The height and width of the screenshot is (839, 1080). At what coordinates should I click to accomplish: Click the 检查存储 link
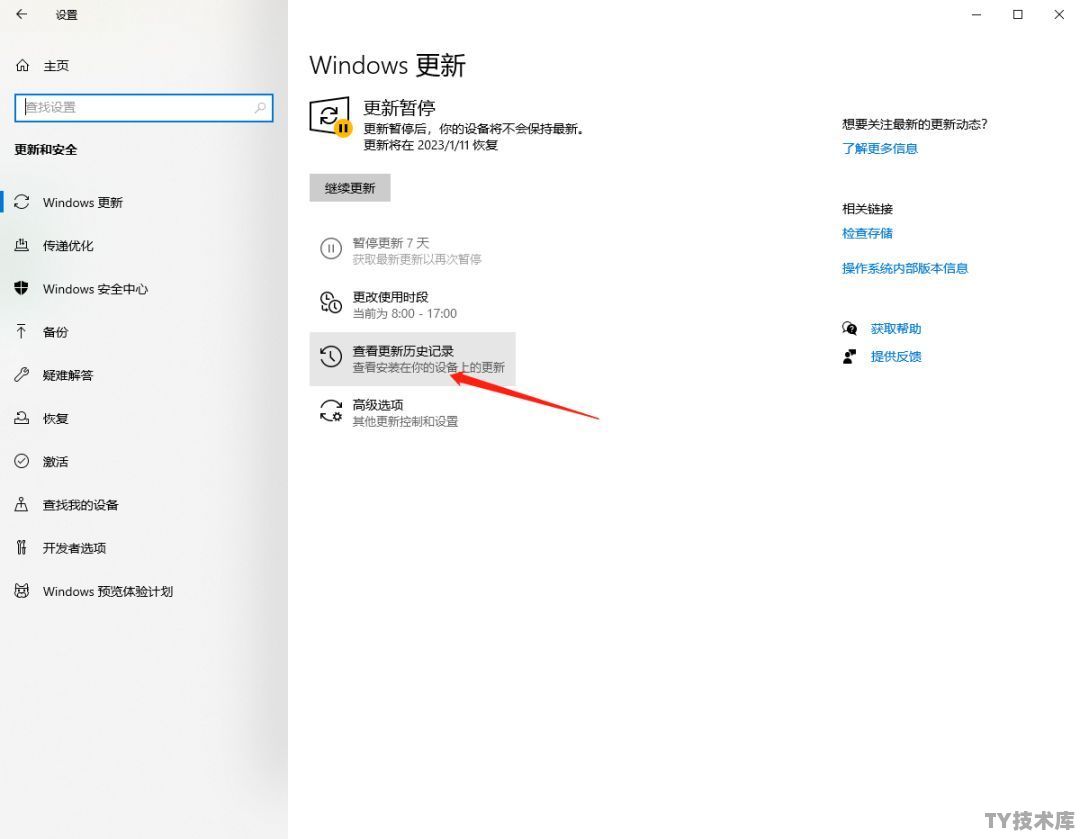[x=867, y=233]
